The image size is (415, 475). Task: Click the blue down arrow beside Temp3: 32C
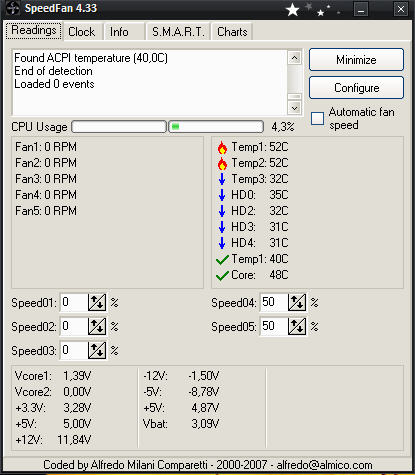[222, 179]
